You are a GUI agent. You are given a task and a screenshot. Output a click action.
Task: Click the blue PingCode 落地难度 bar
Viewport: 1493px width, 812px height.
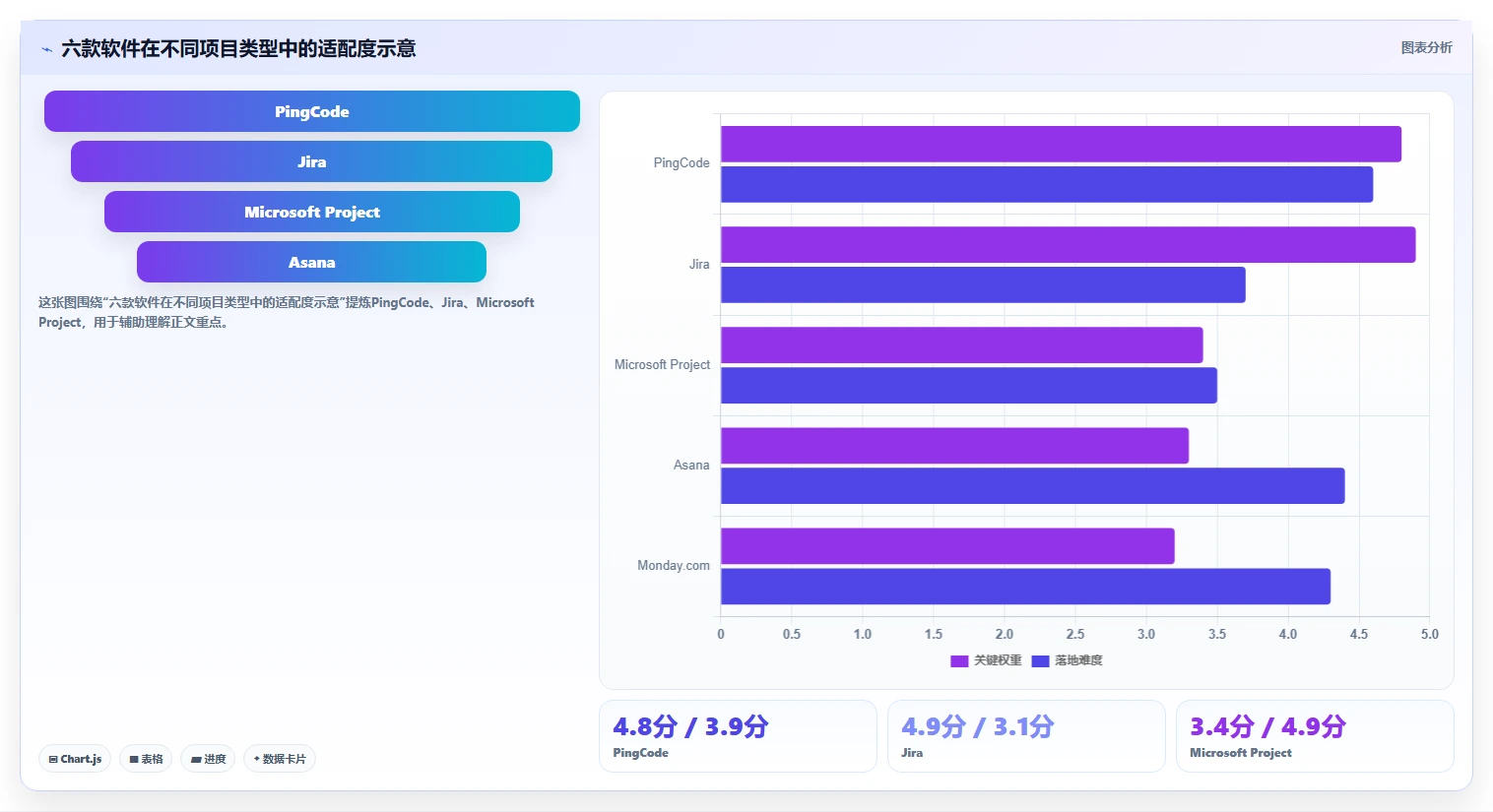(x=1047, y=184)
